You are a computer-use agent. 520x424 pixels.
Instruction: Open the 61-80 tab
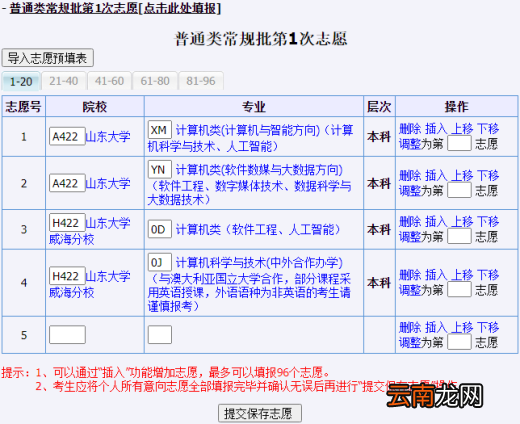(155, 81)
